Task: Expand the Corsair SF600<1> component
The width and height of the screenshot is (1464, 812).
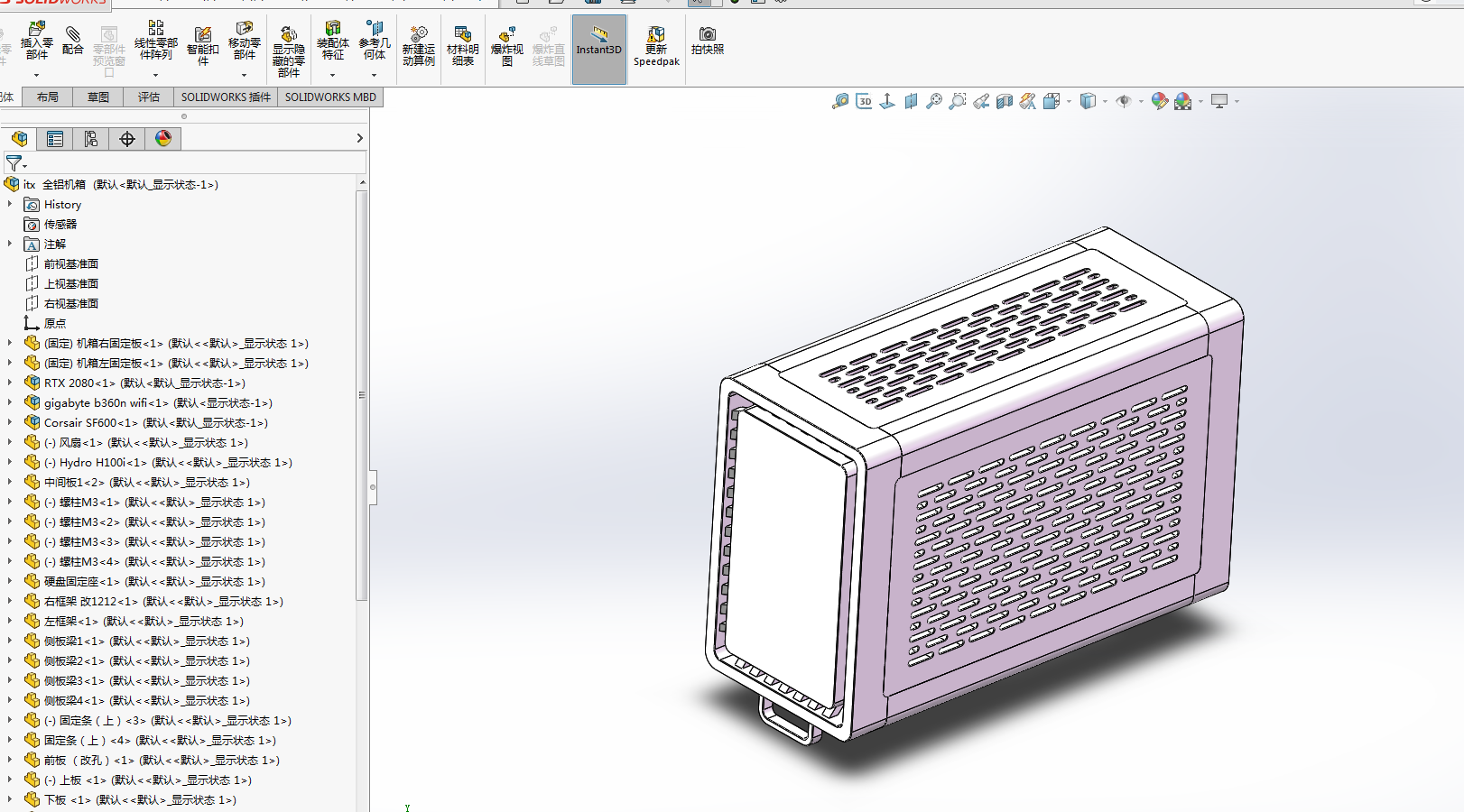Action: pos(10,422)
